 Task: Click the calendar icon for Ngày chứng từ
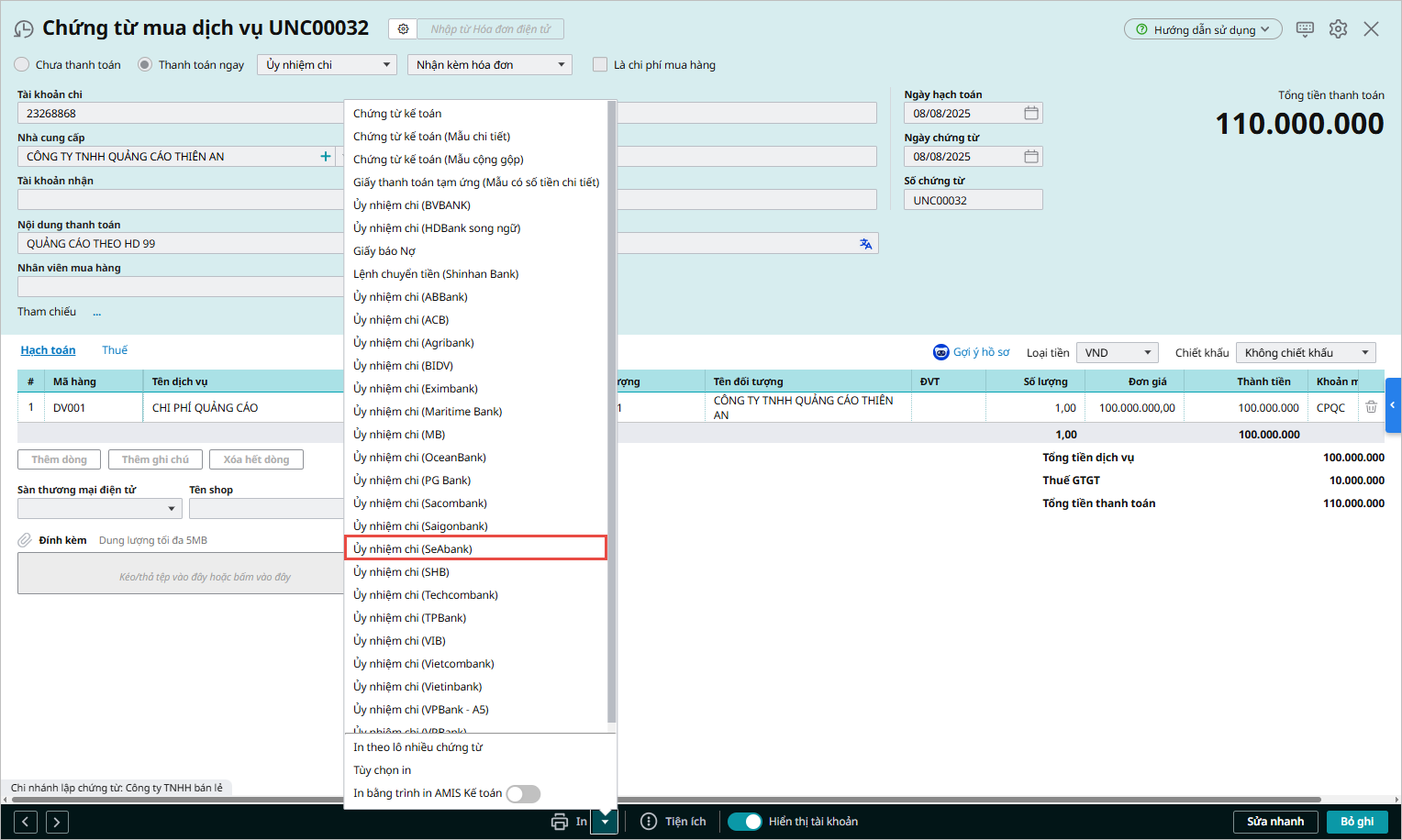click(x=1031, y=157)
